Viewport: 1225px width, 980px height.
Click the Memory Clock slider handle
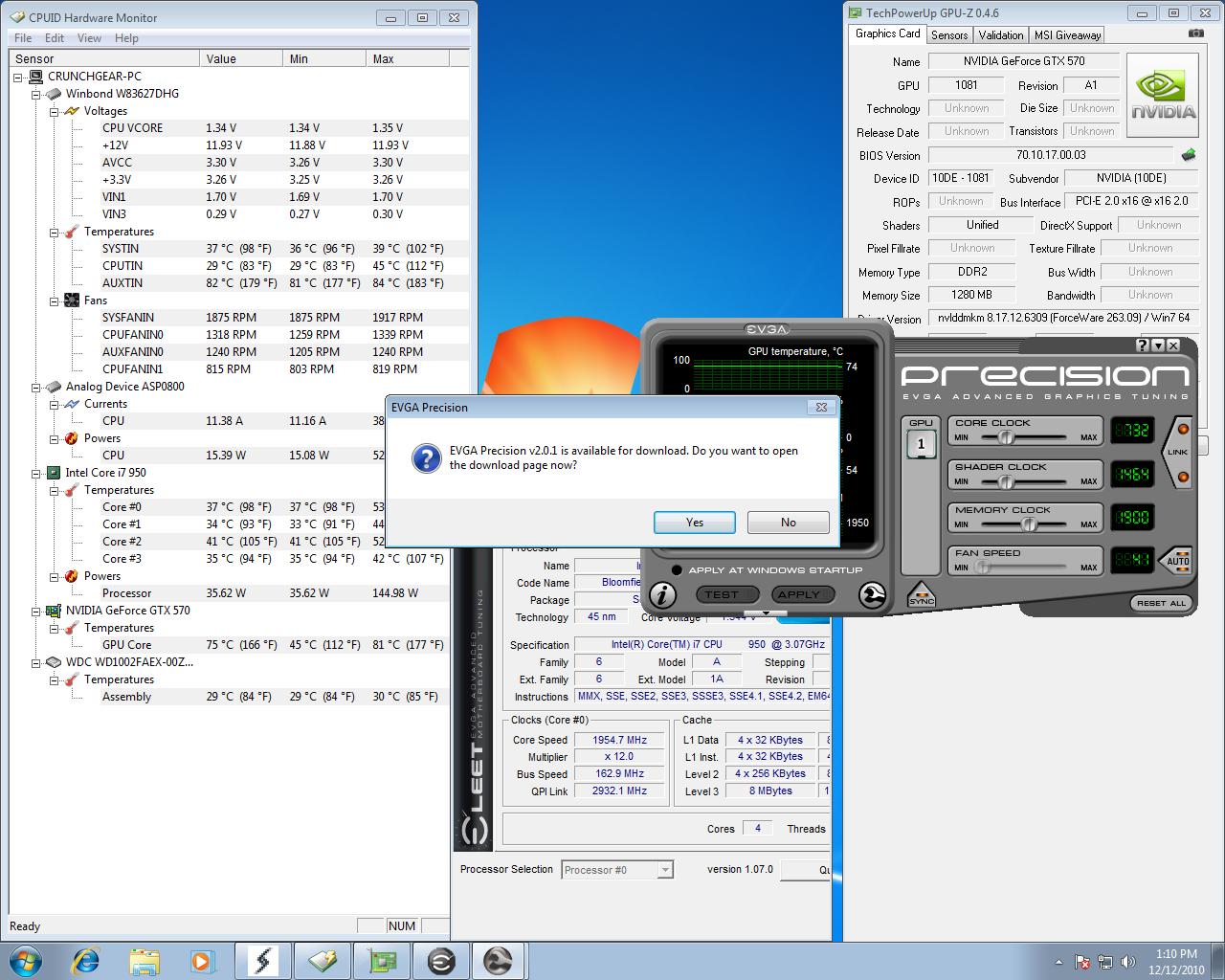coord(1029,523)
